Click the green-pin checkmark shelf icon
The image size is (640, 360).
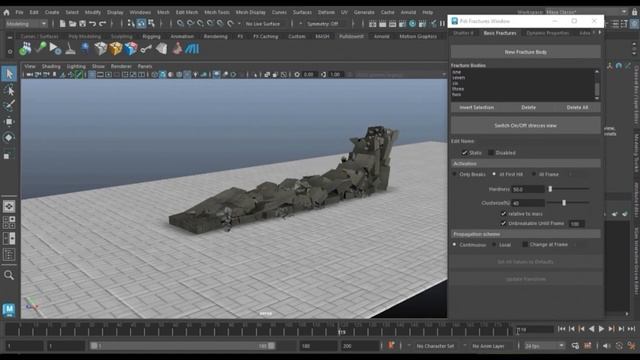pos(41,49)
